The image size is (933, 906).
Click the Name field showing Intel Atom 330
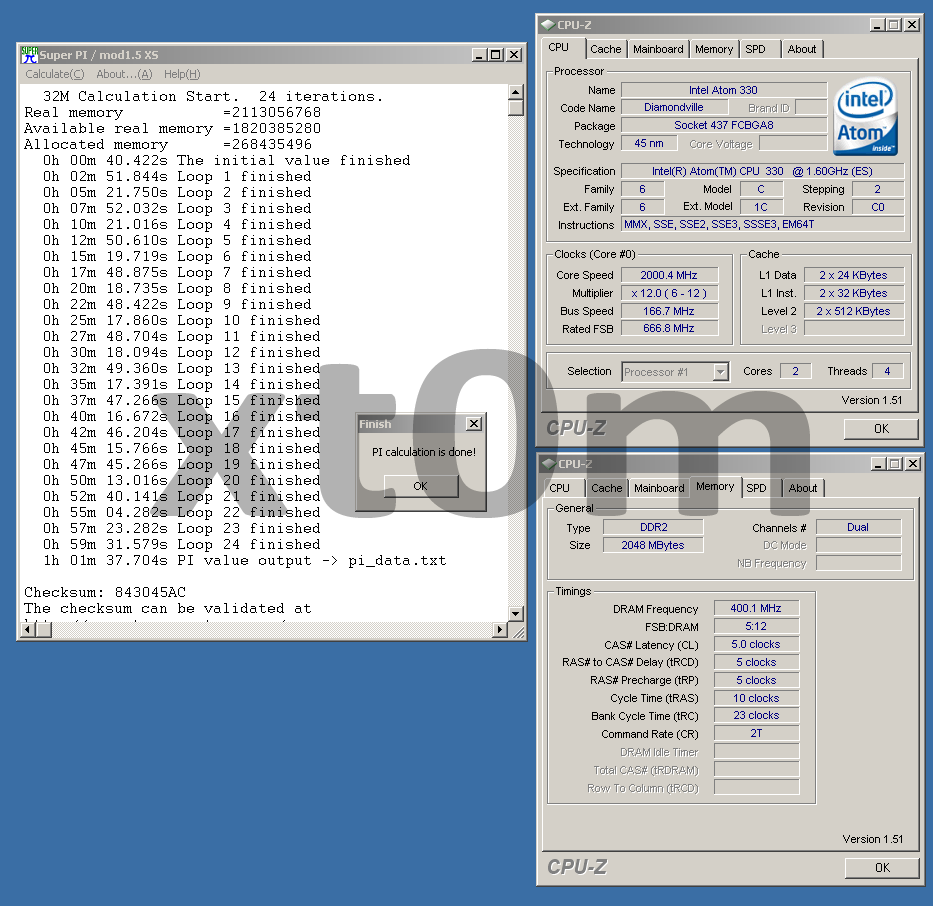tap(724, 90)
